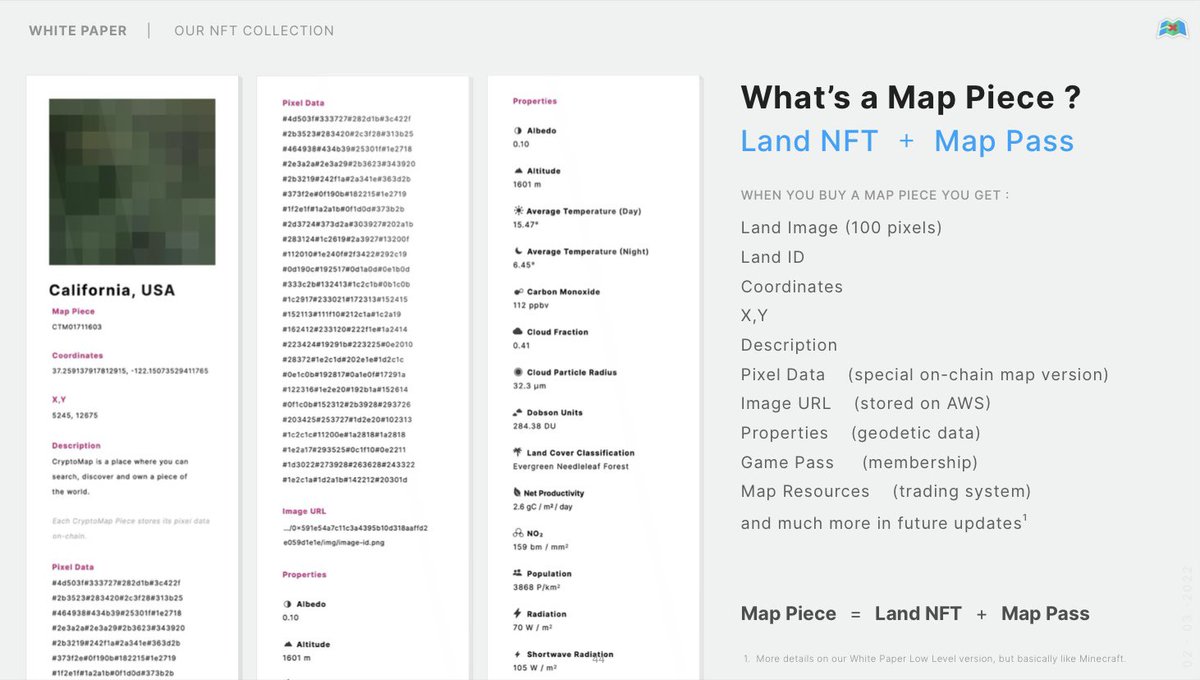Click the WHEN YOU BUY A MAP PIECE line

point(875,195)
